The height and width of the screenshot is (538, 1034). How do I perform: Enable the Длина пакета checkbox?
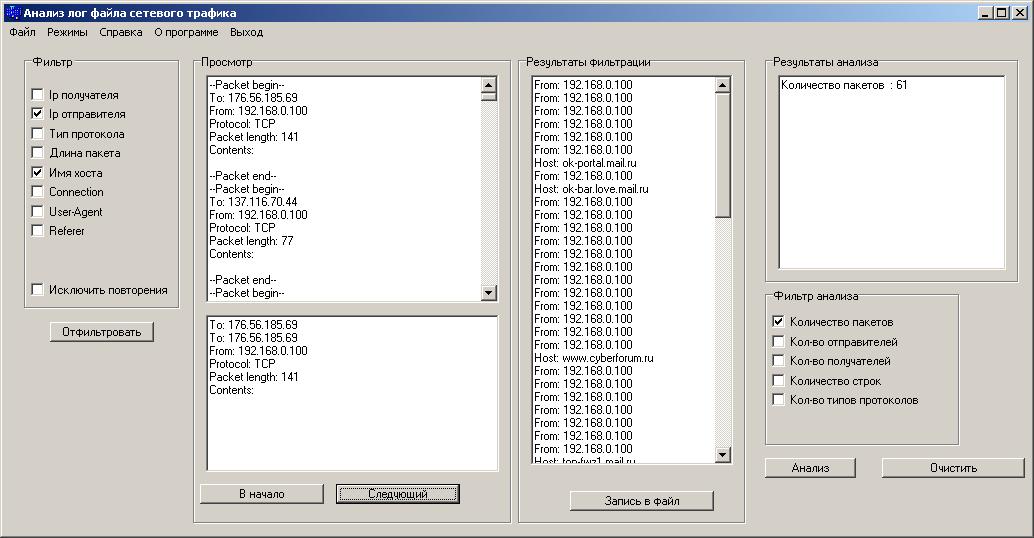(38, 152)
